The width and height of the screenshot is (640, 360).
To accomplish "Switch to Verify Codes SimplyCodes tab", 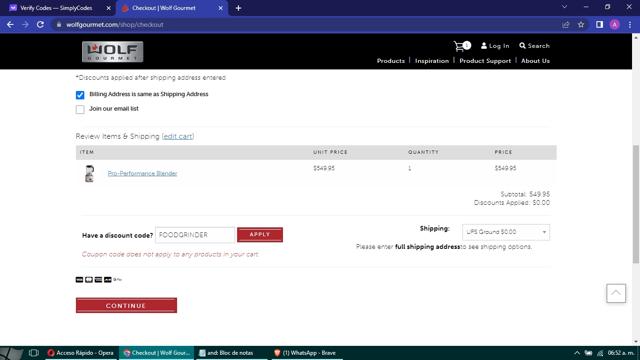I will [56, 8].
